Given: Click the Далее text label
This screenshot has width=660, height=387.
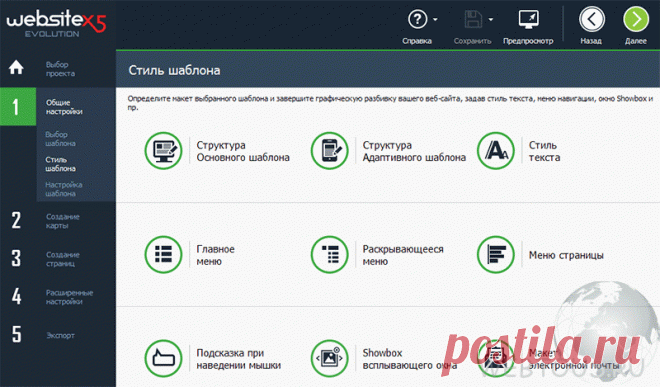Looking at the screenshot, I should point(636,41).
